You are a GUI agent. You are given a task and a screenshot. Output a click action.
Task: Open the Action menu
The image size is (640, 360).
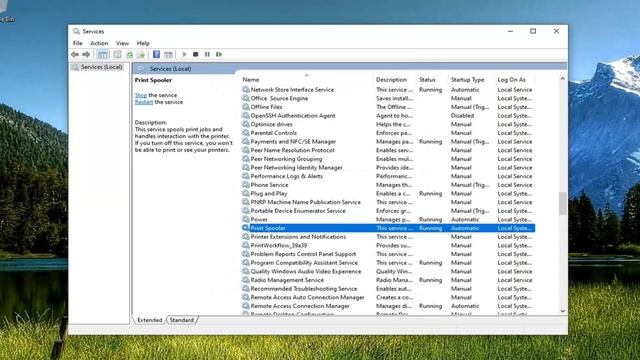(99, 43)
